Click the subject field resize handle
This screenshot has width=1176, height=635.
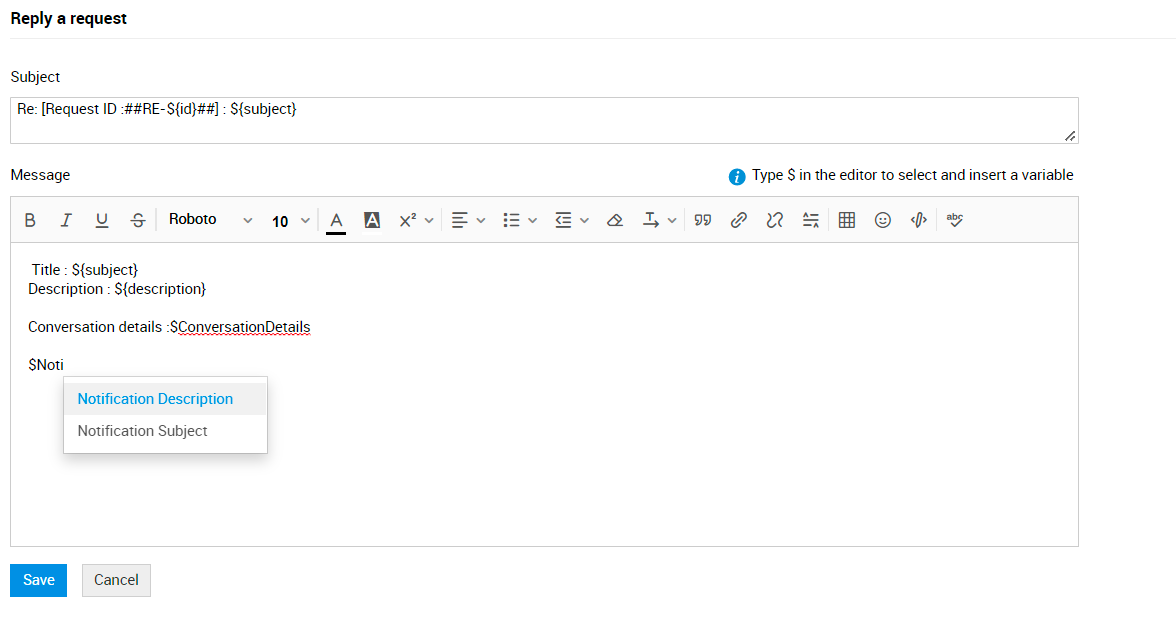pos(1070,136)
